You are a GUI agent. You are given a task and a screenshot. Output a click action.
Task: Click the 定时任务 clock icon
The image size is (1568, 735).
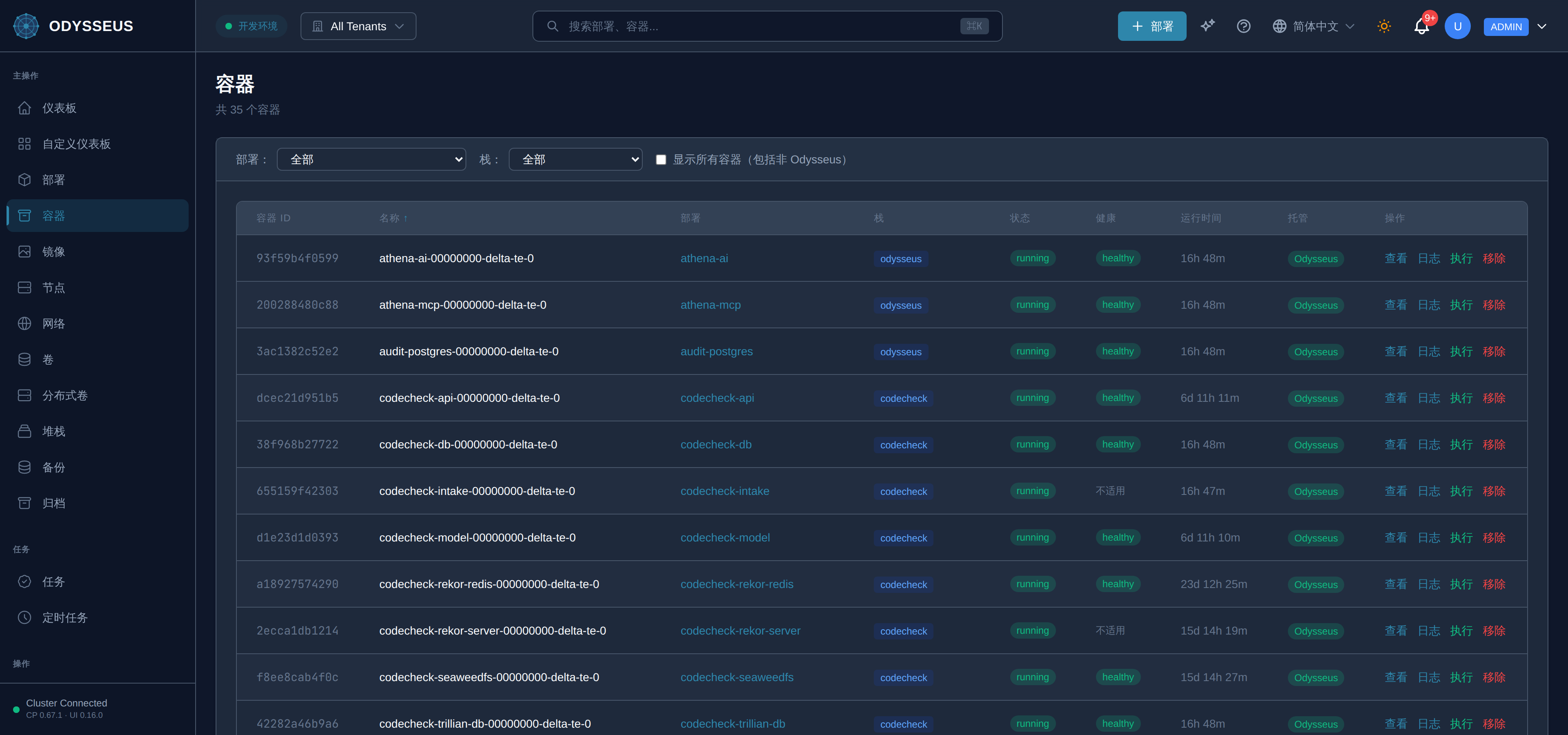[24, 617]
